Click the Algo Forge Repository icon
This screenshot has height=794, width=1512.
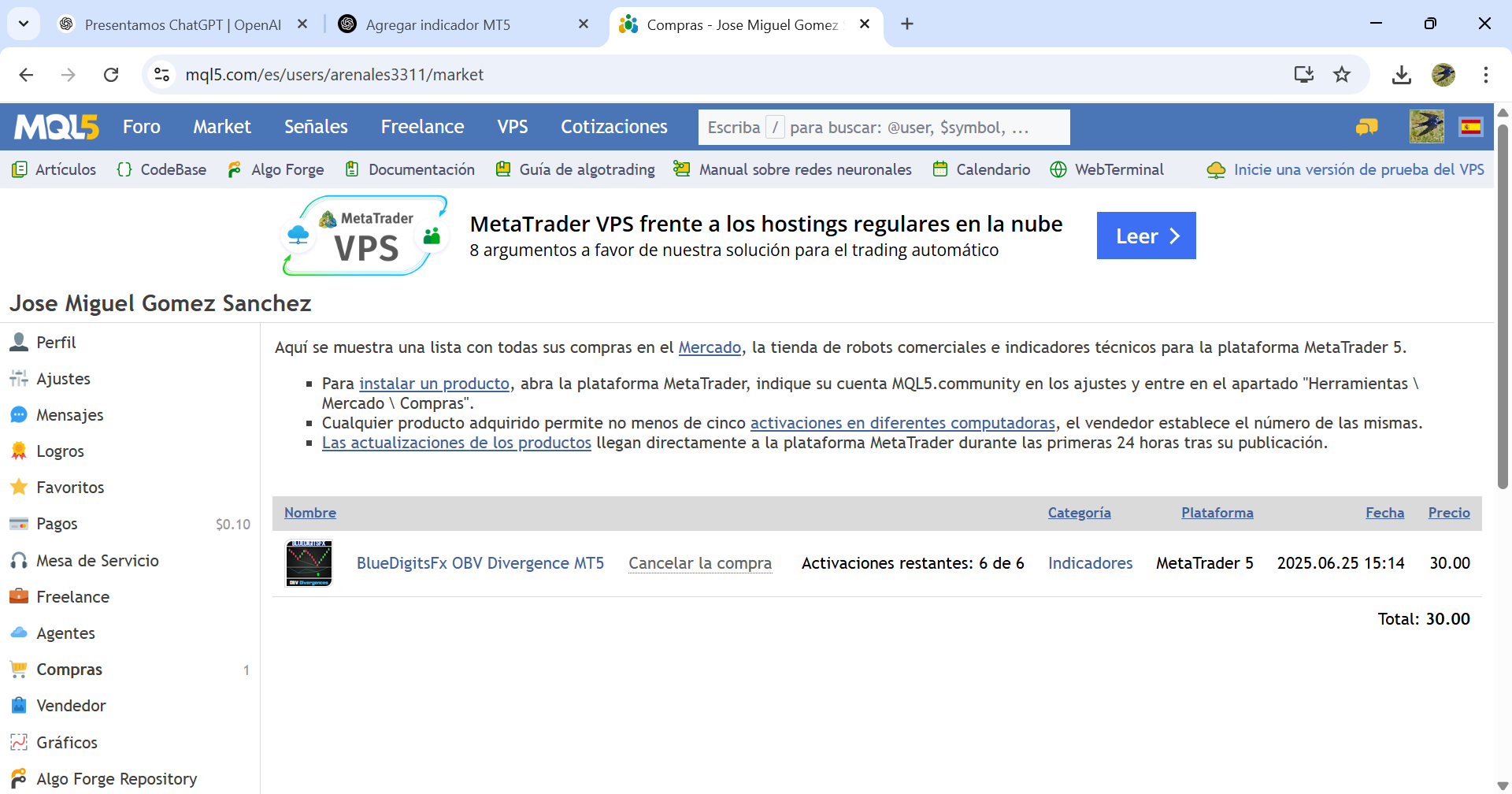click(x=19, y=778)
